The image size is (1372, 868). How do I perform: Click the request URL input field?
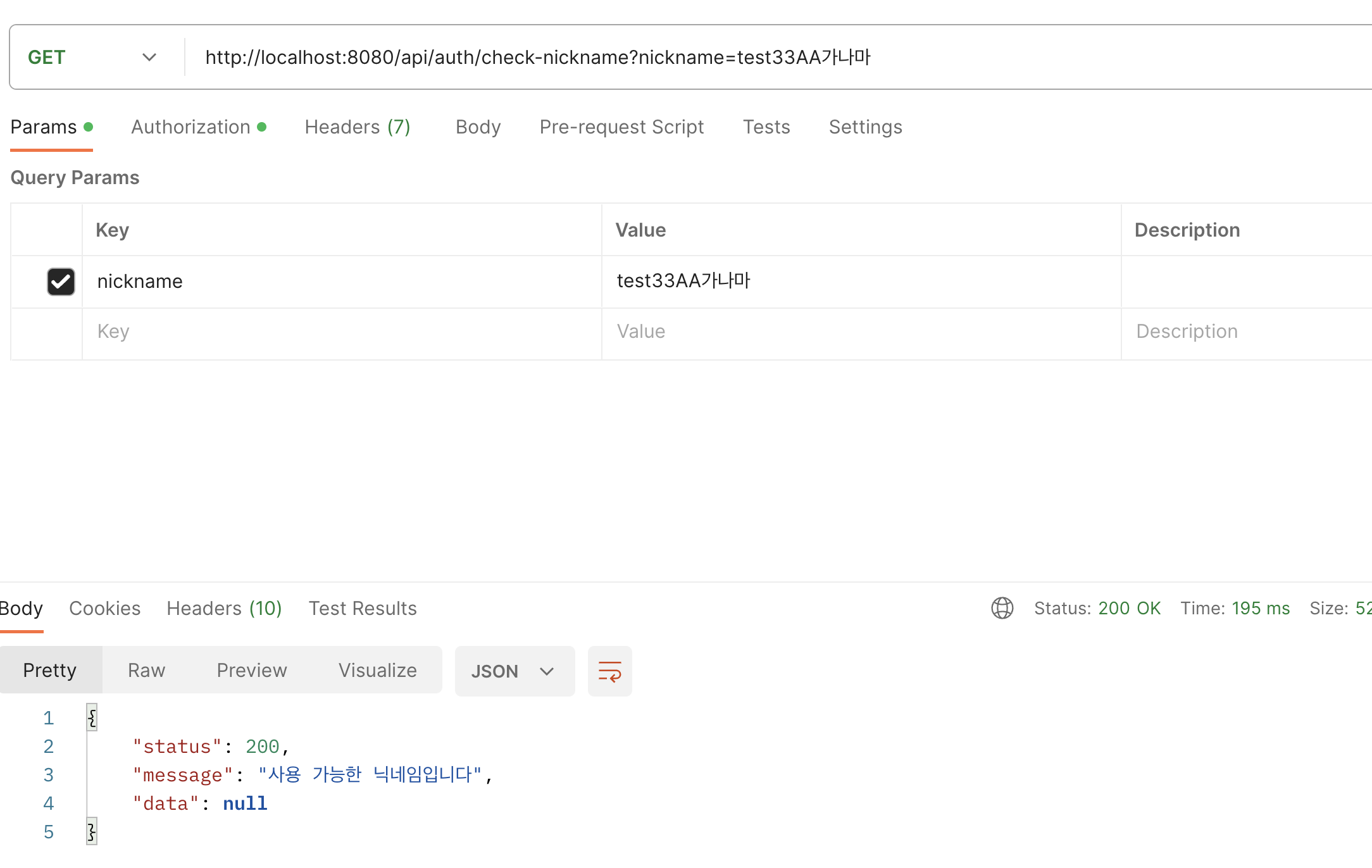point(759,58)
